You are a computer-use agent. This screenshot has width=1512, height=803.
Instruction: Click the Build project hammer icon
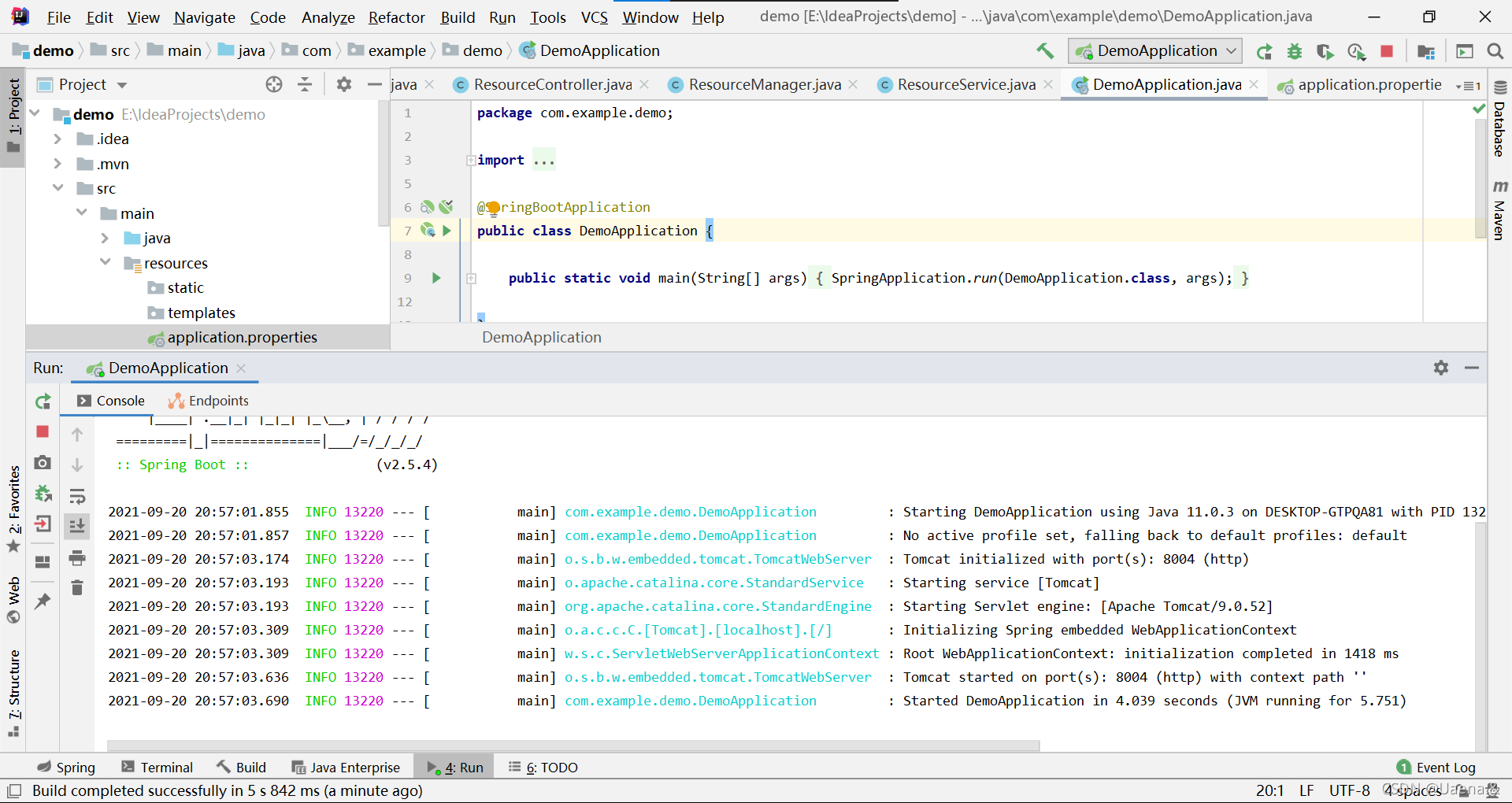(1045, 51)
